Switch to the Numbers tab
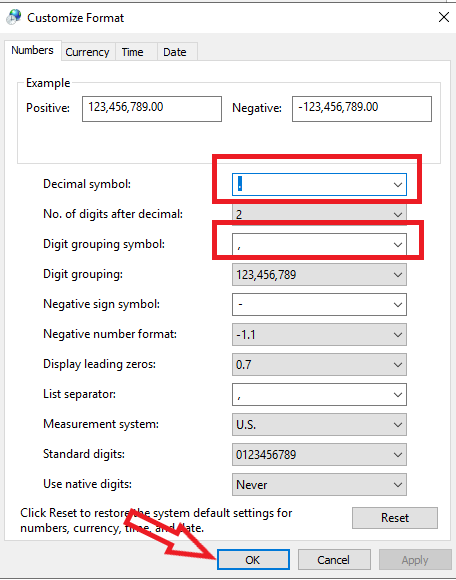 point(33,50)
